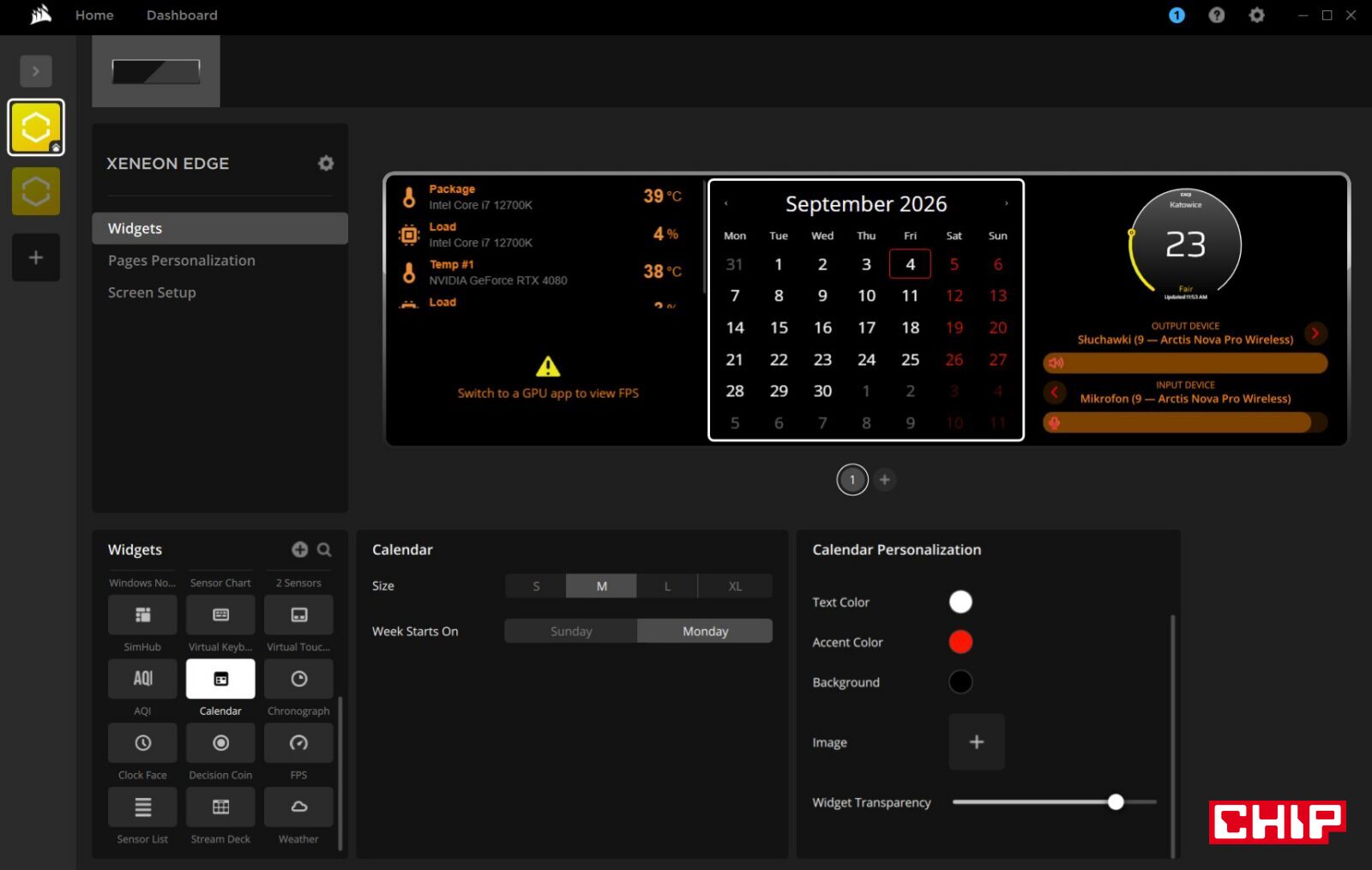Go to next month in calendar

coord(1006,204)
